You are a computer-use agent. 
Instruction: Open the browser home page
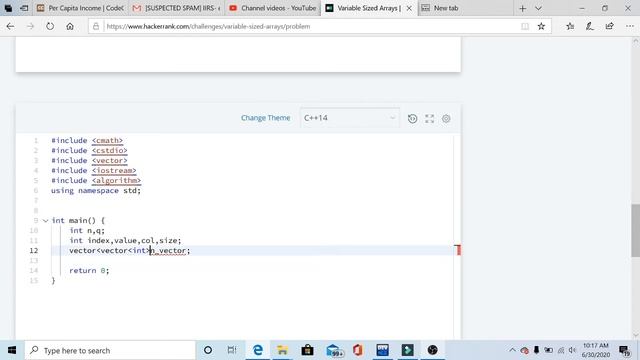pyautogui.click(x=70, y=26)
